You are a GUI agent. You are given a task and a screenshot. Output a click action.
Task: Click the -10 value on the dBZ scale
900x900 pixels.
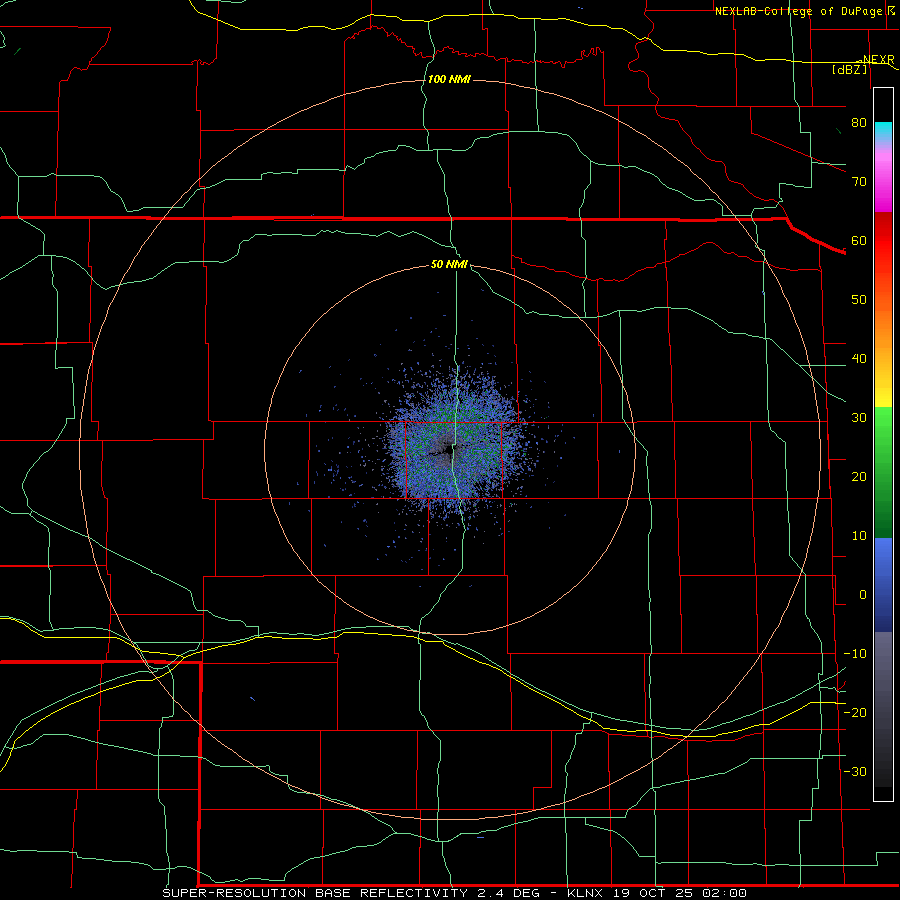[855, 654]
